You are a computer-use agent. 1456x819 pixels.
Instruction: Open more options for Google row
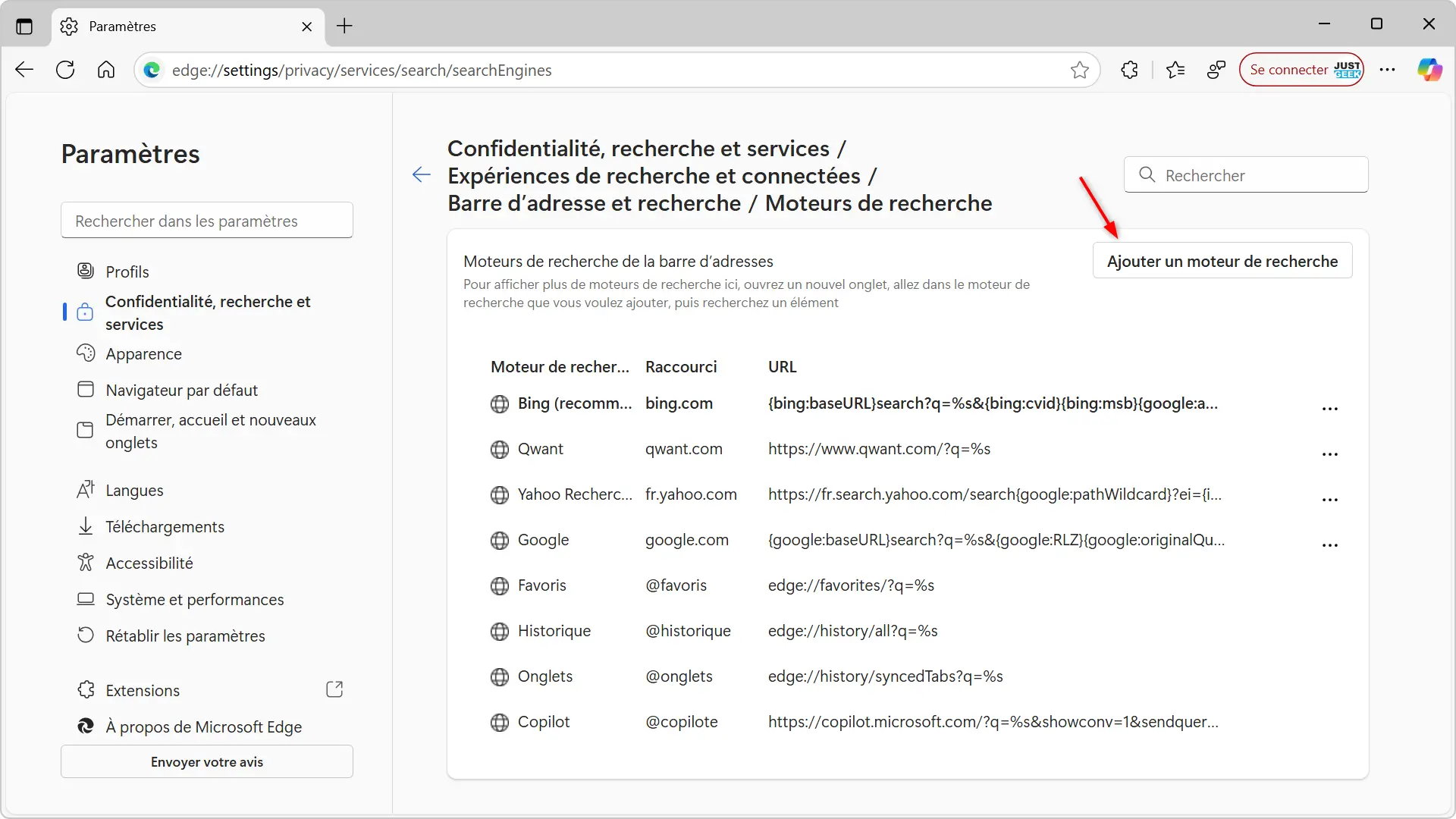[x=1330, y=544]
